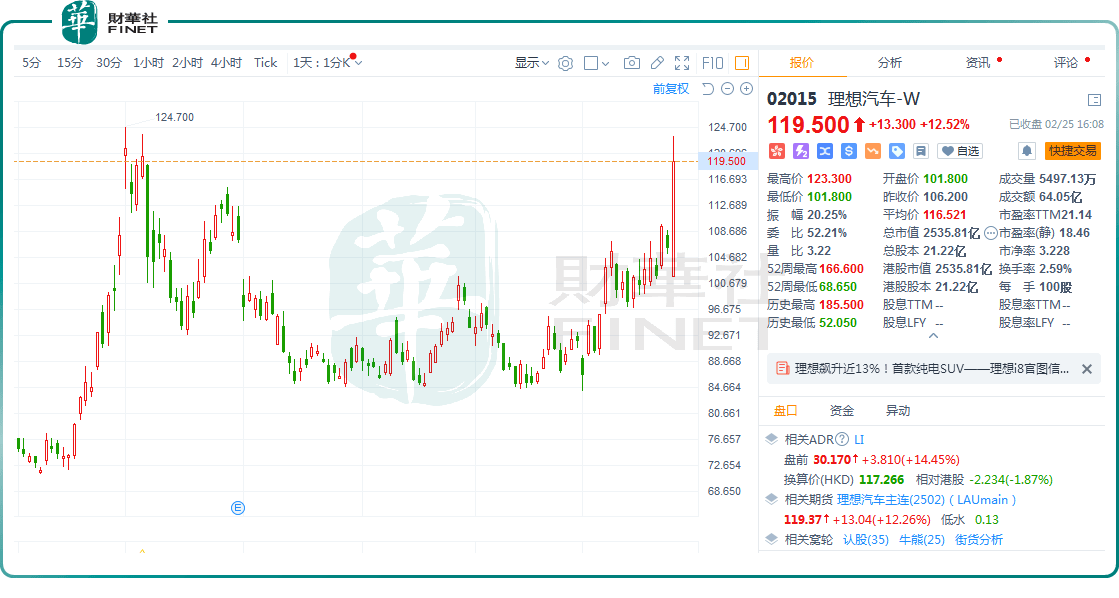This screenshot has height=598, width=1119.
Task: Zoom in the chart with plus icon
Action: point(746,88)
